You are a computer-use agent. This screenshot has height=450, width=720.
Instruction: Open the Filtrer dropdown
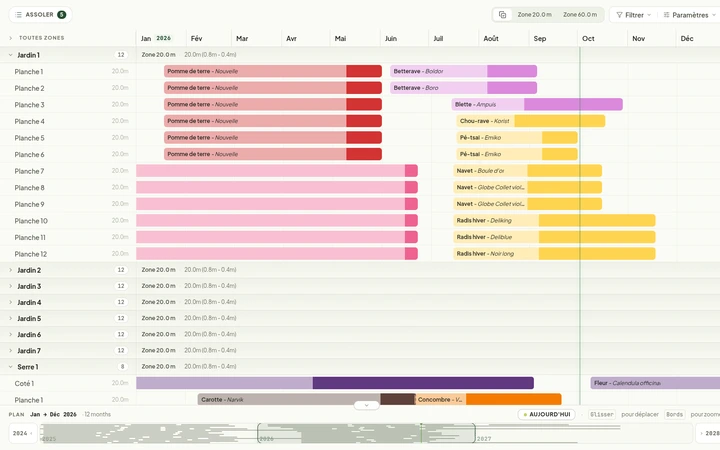click(x=633, y=15)
